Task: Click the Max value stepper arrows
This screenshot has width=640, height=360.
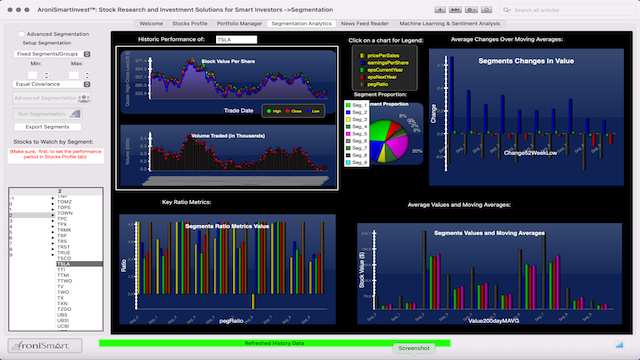Action: [87, 76]
